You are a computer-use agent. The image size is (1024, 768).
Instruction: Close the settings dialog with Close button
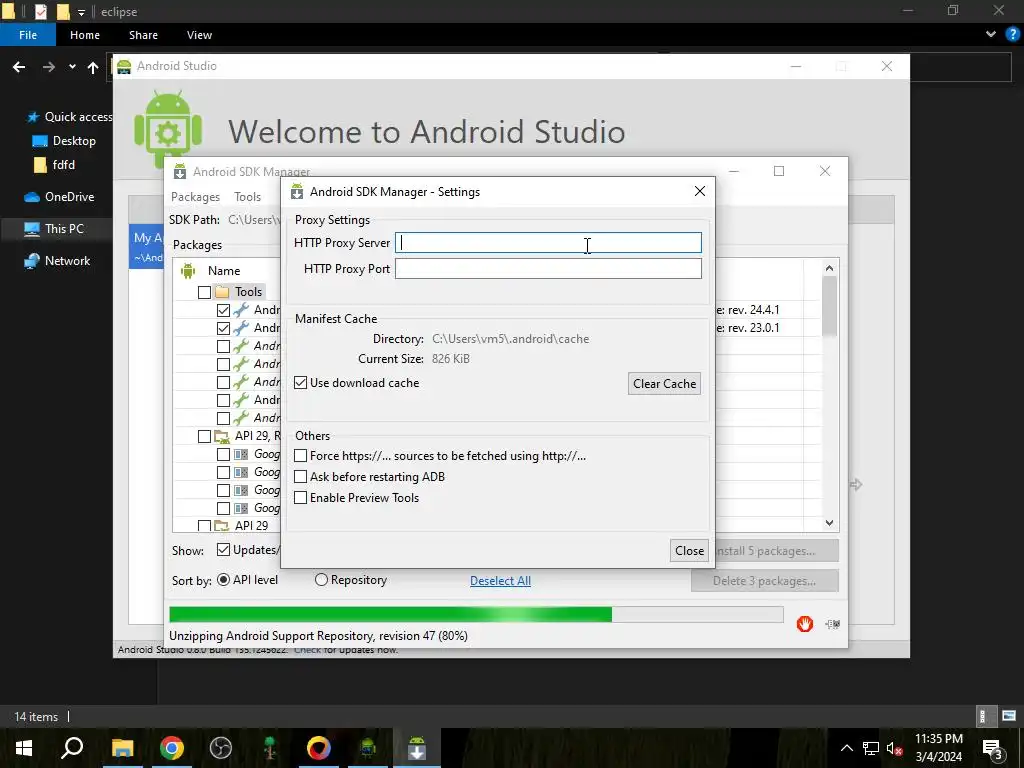click(x=689, y=551)
